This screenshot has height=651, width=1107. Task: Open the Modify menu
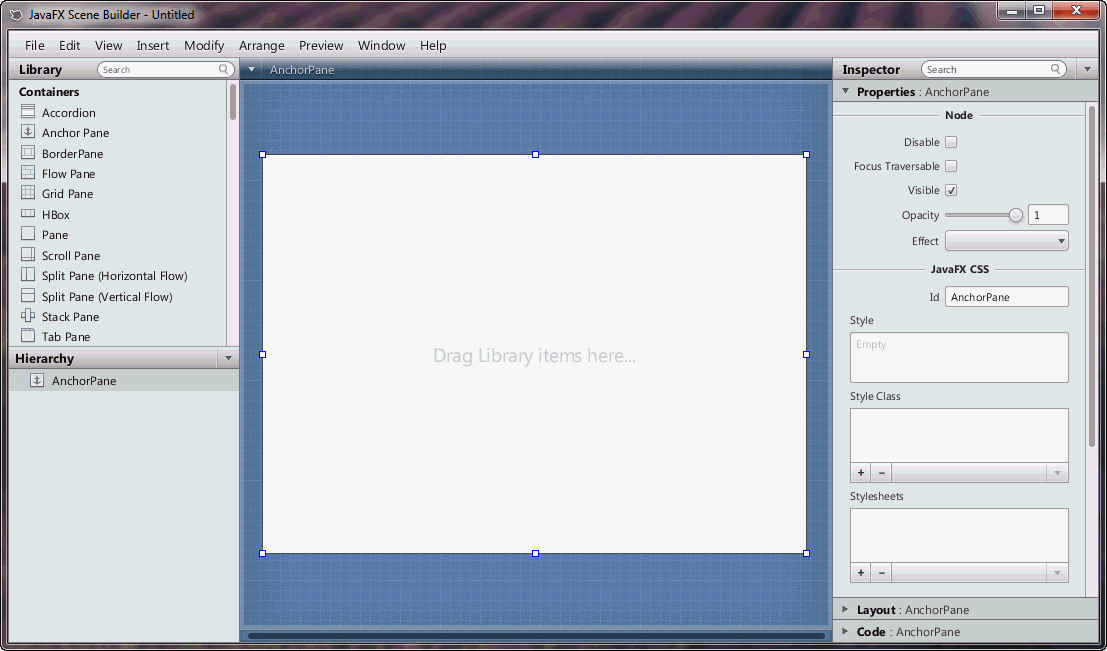click(x=204, y=45)
